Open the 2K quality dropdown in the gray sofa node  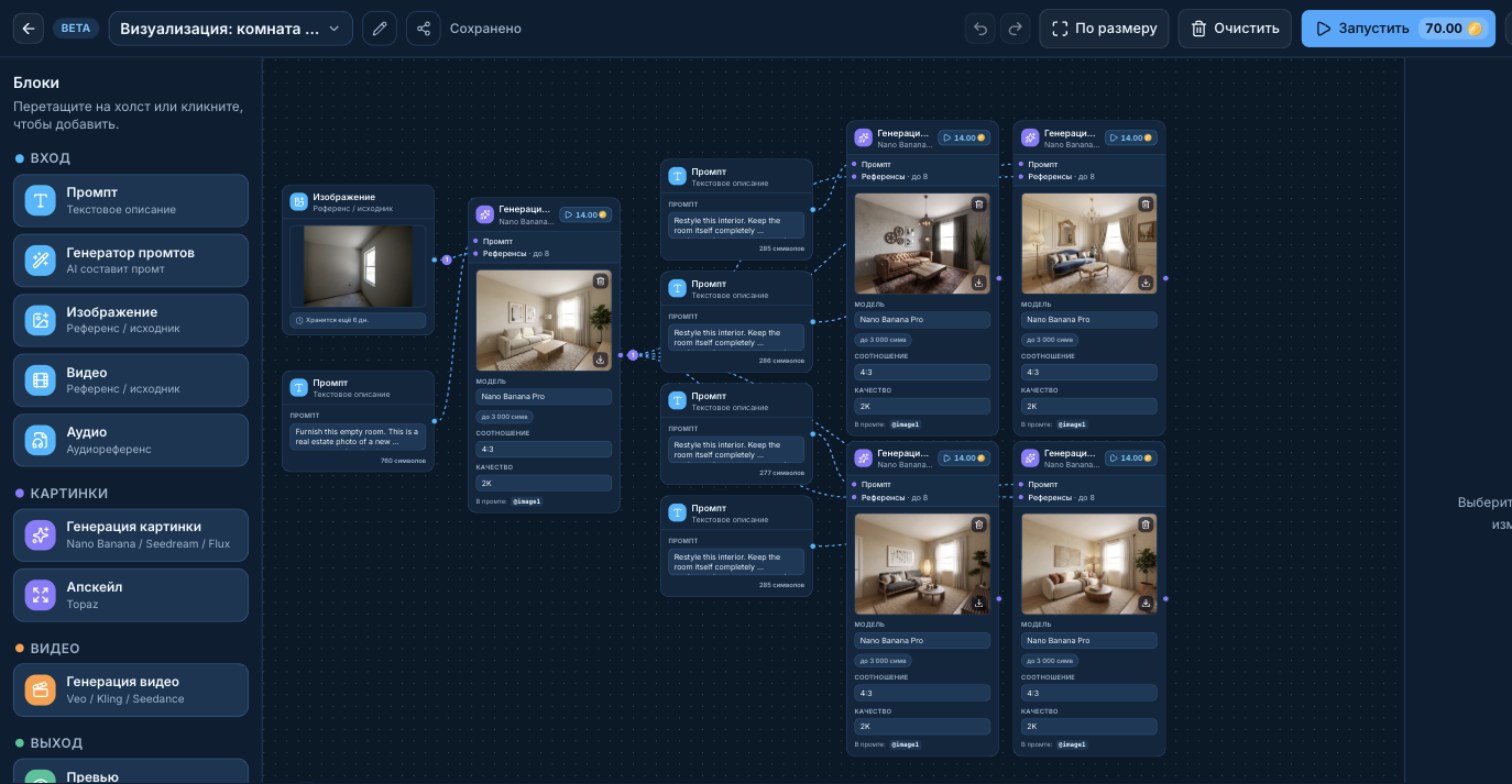click(x=922, y=727)
